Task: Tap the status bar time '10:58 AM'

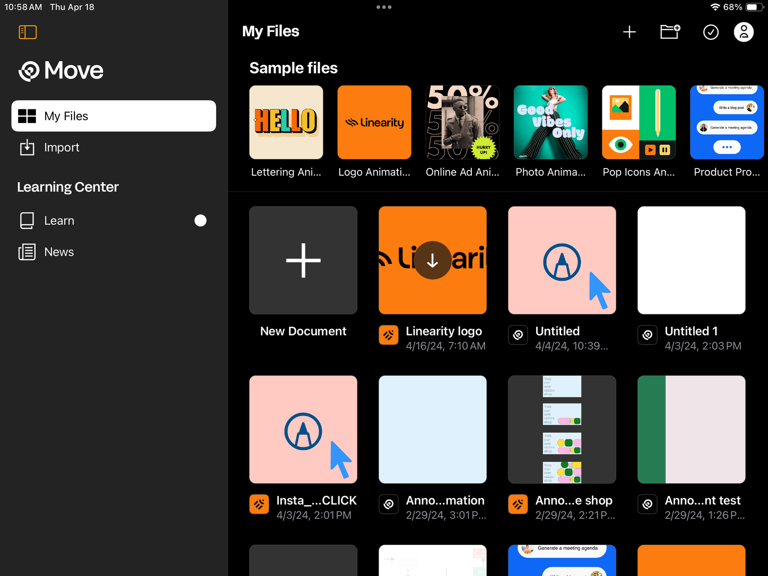Action: click(23, 7)
